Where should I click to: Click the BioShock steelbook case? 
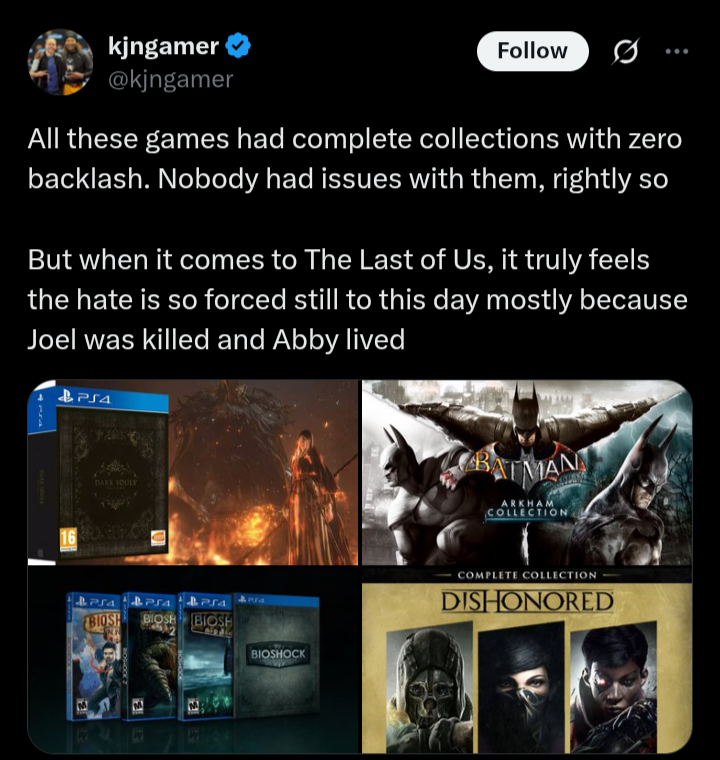(277, 655)
